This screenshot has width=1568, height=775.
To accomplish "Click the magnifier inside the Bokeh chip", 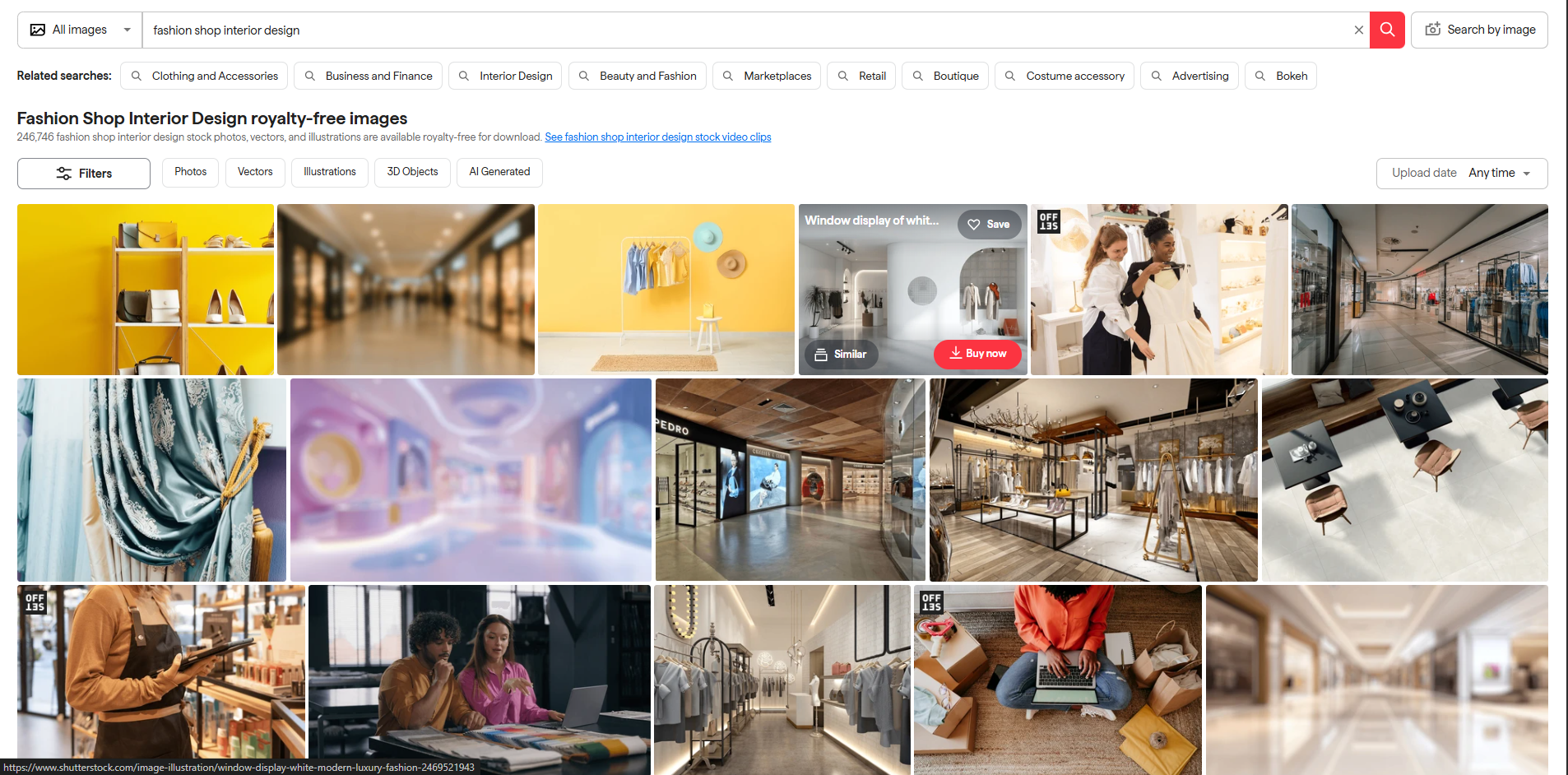I will point(1260,76).
